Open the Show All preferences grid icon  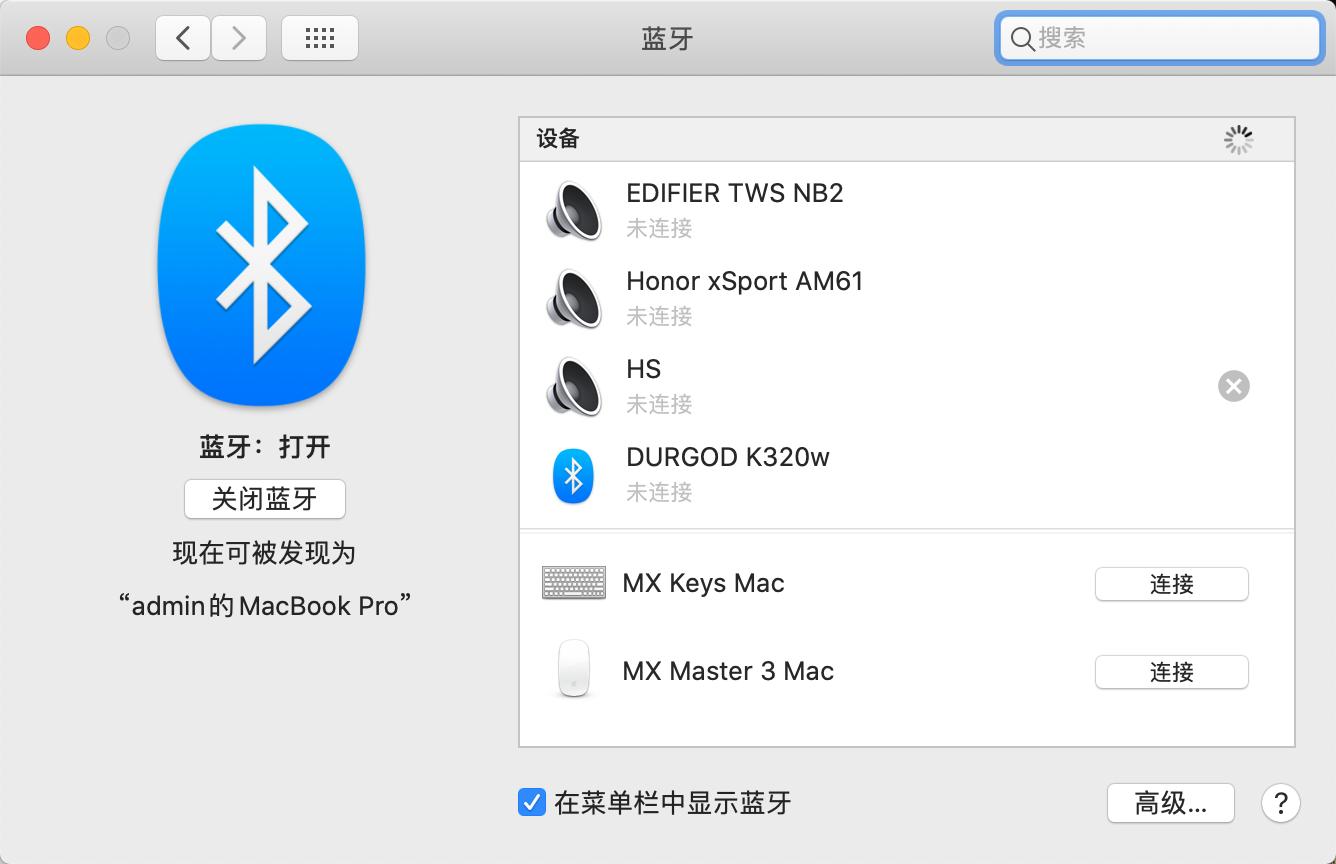point(320,37)
